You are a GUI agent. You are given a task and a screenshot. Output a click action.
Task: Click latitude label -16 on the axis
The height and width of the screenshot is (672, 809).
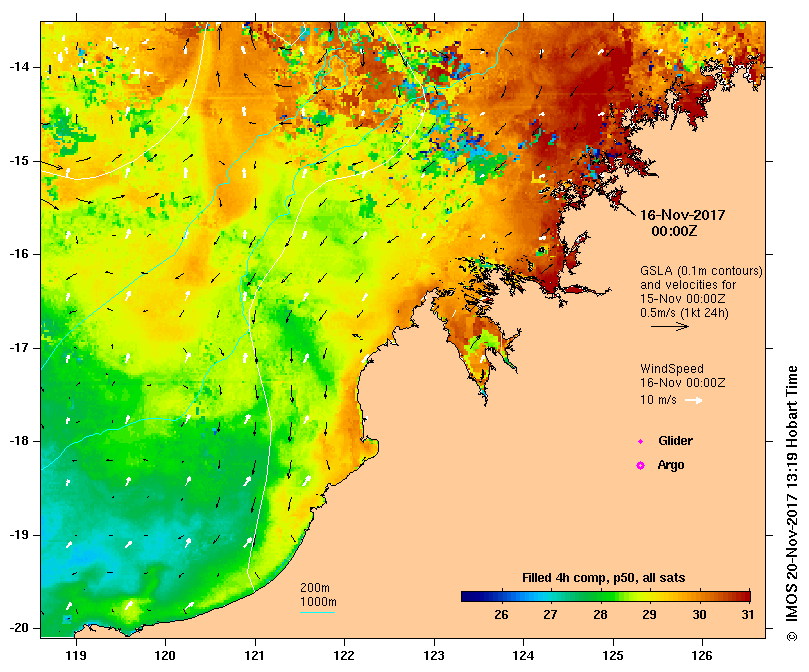pyautogui.click(x=20, y=254)
